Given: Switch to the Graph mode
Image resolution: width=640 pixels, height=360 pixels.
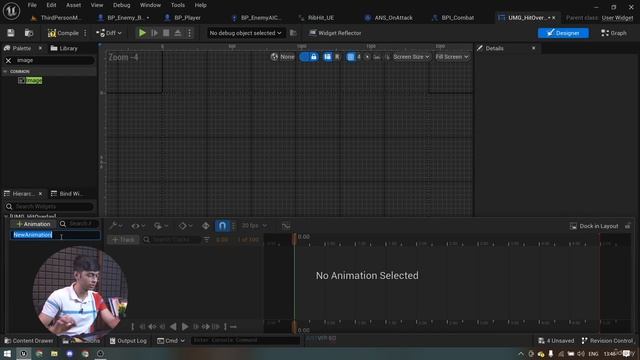Looking at the screenshot, I should [613, 33].
